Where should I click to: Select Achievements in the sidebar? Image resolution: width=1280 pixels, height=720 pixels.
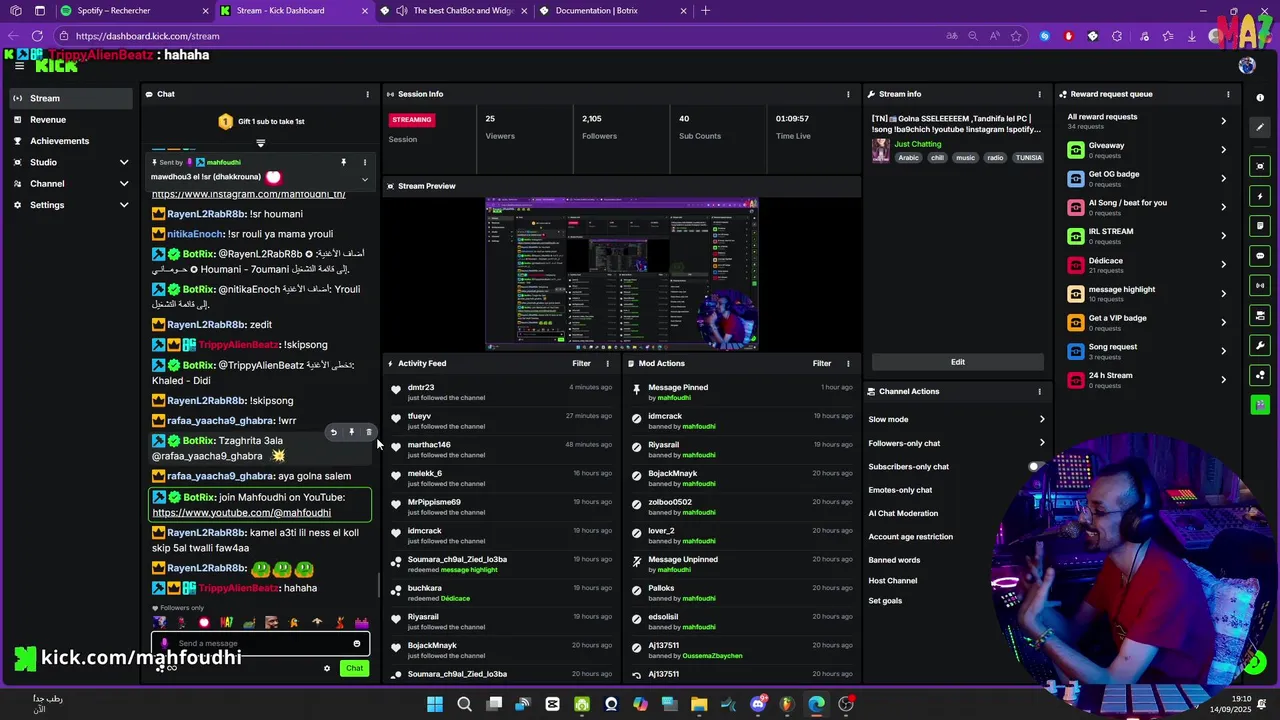click(x=71, y=141)
